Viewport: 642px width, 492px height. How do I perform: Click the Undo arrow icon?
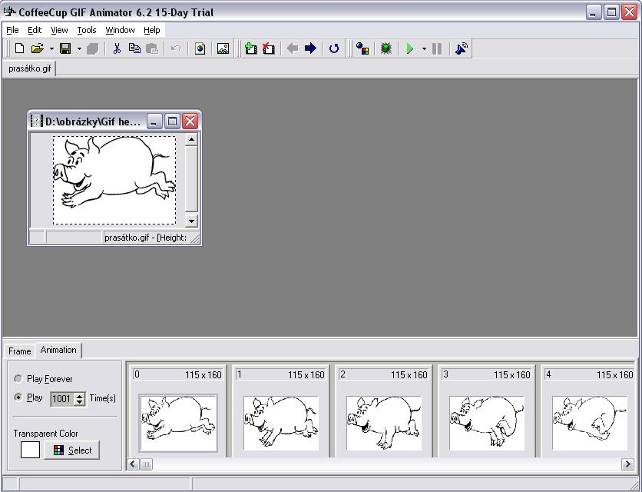coord(175,48)
